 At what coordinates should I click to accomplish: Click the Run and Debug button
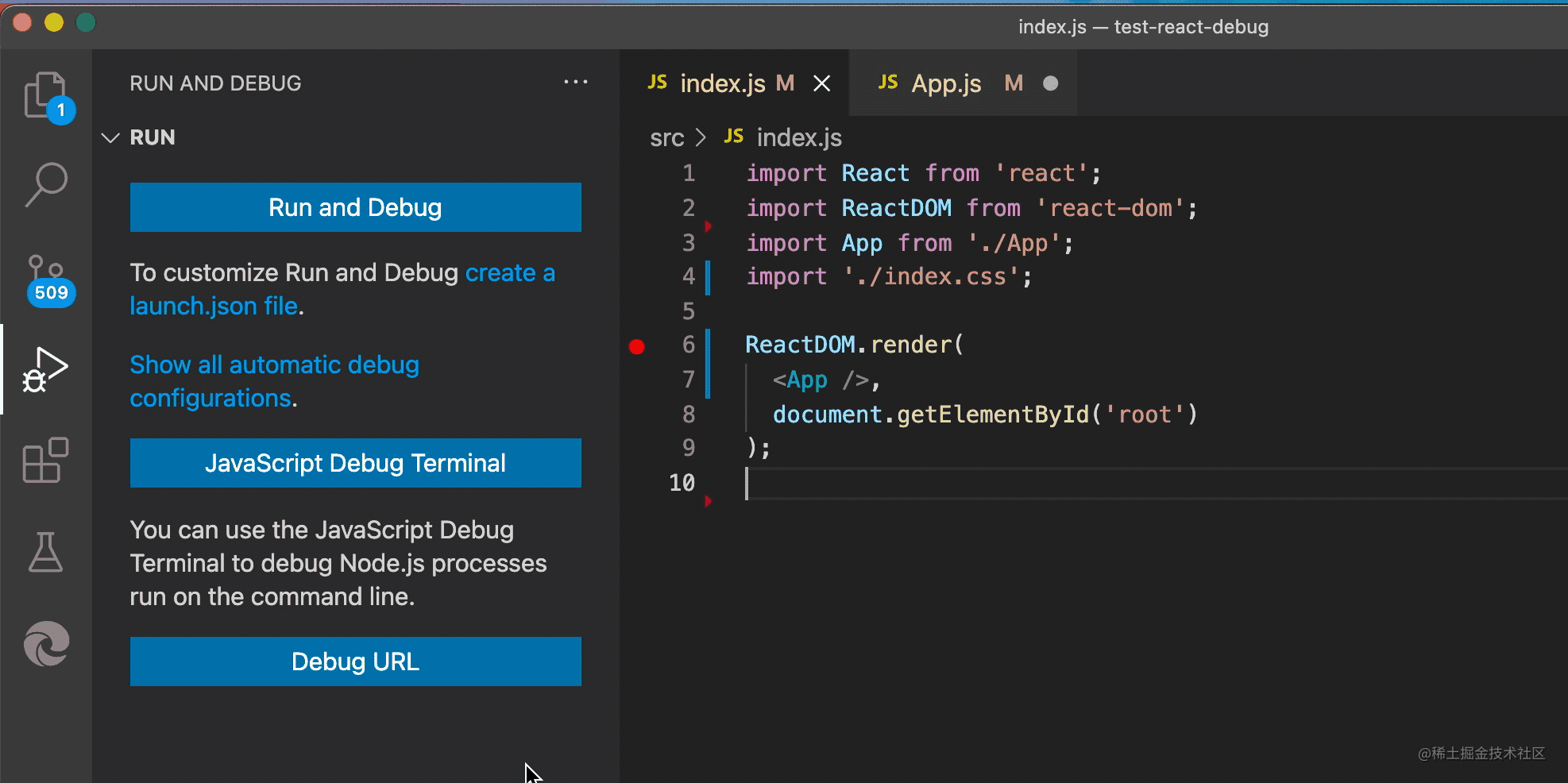point(355,207)
